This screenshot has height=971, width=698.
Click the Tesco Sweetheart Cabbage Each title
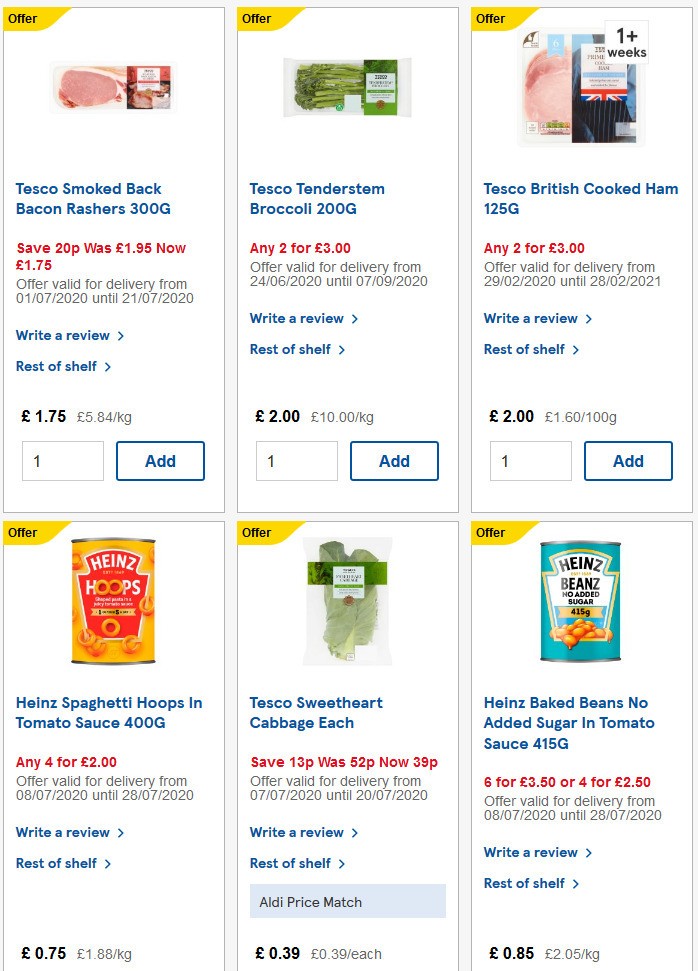(315, 712)
